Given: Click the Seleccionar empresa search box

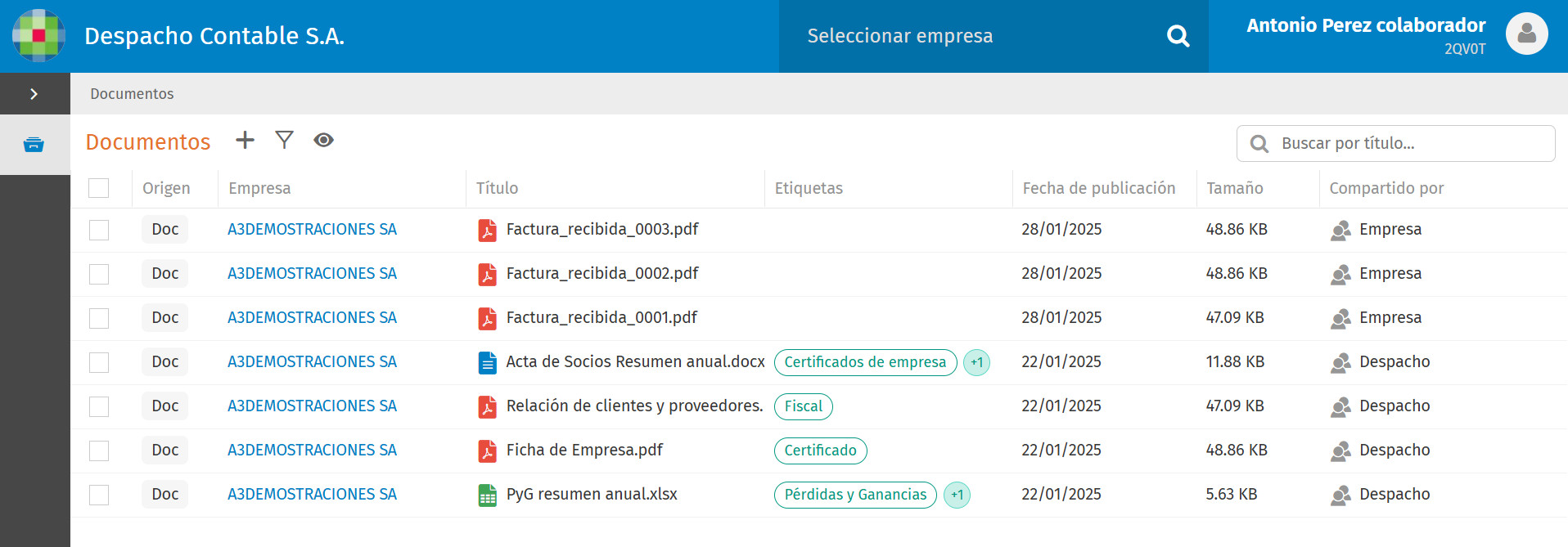Looking at the screenshot, I should (994, 36).
